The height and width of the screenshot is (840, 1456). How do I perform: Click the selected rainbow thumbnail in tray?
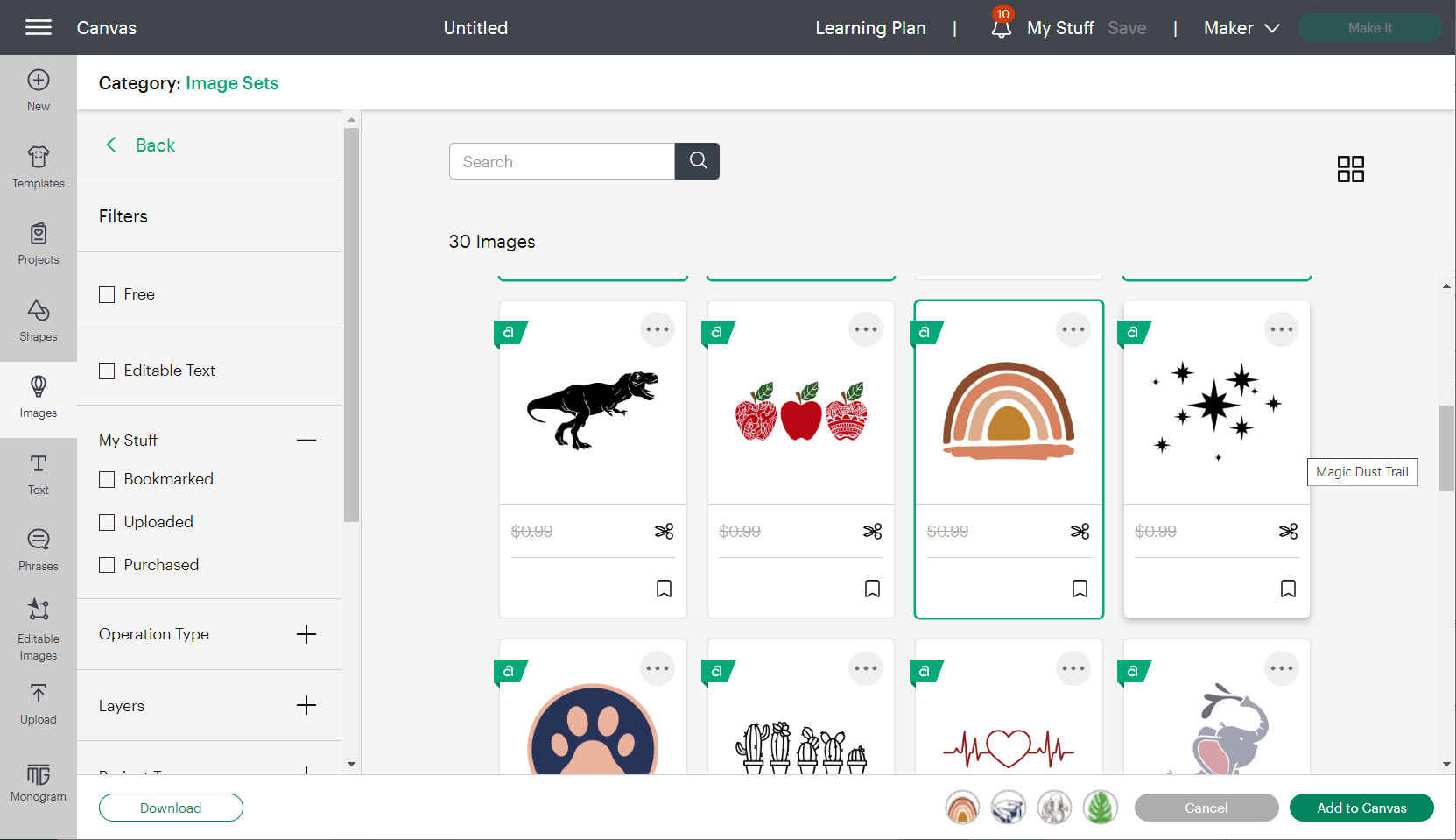click(962, 808)
